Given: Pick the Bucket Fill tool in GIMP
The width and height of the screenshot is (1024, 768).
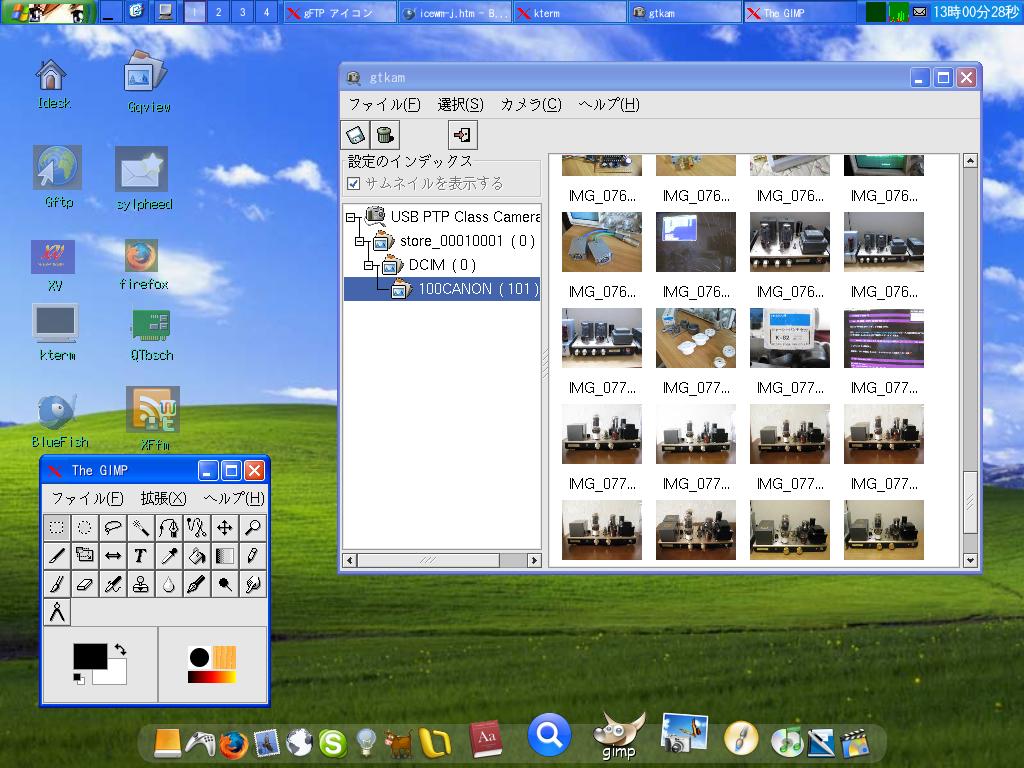Looking at the screenshot, I should pos(197,556).
